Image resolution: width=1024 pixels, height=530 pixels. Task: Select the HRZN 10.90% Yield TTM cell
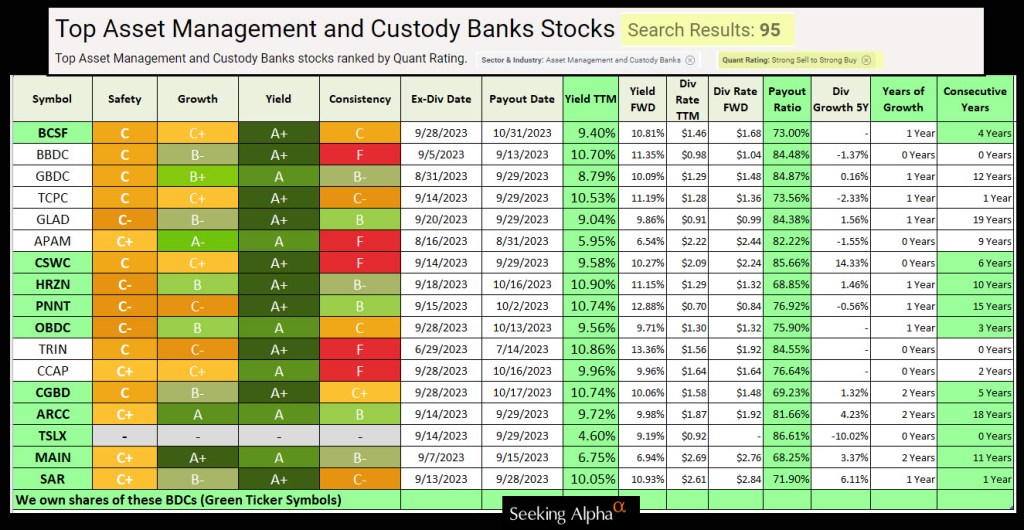[590, 284]
